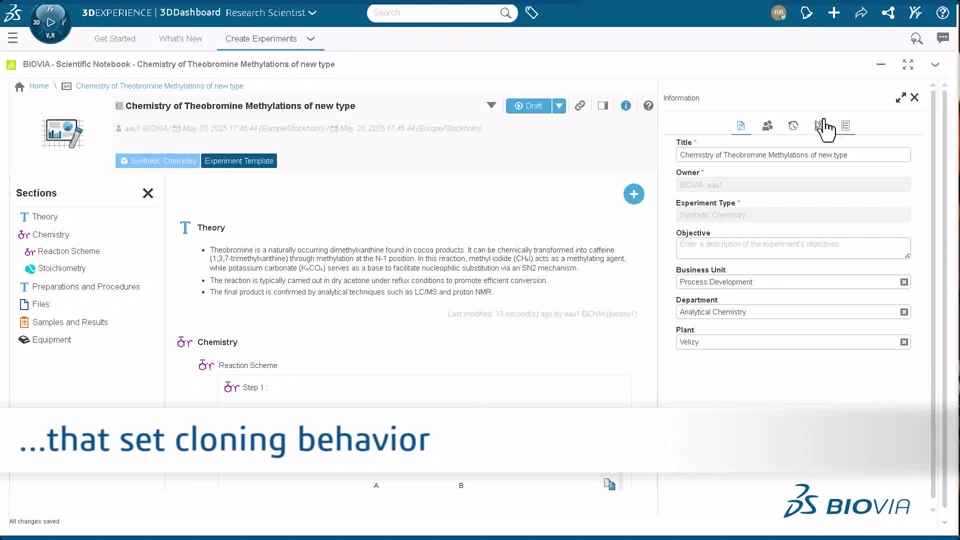Expand the widget options chevron

pos(935,64)
